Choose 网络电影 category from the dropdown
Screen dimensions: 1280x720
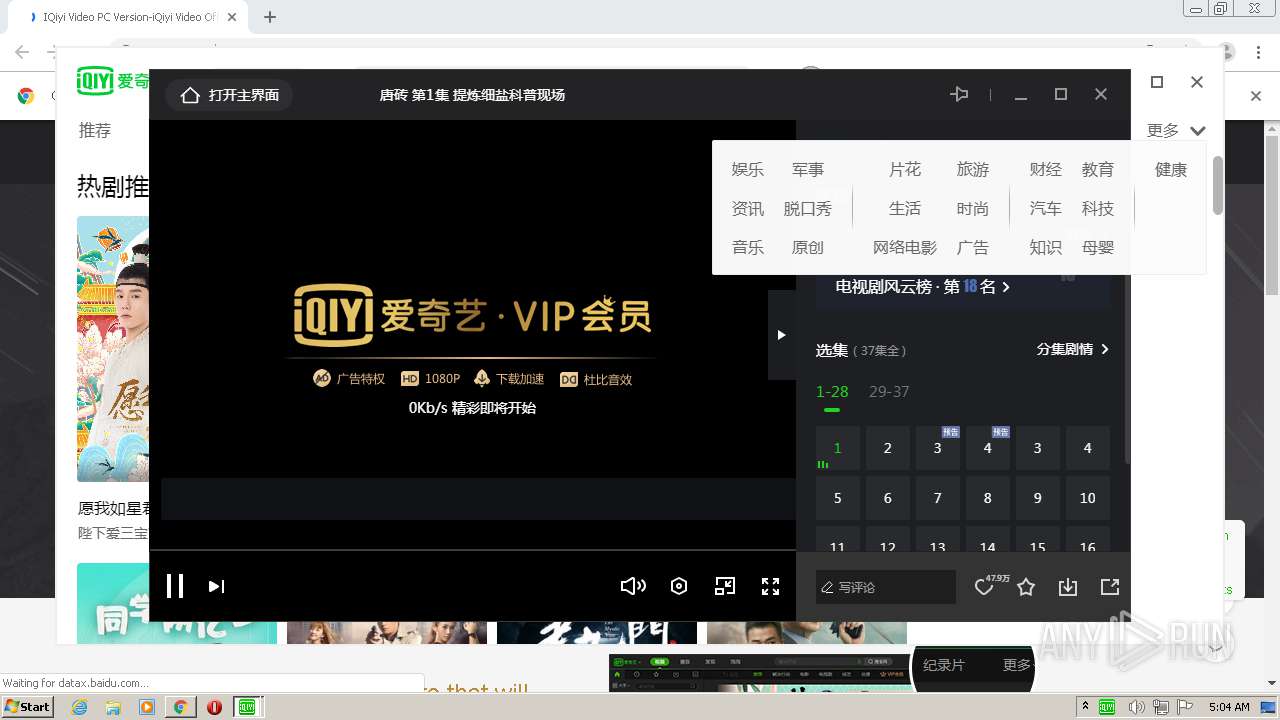tap(905, 248)
